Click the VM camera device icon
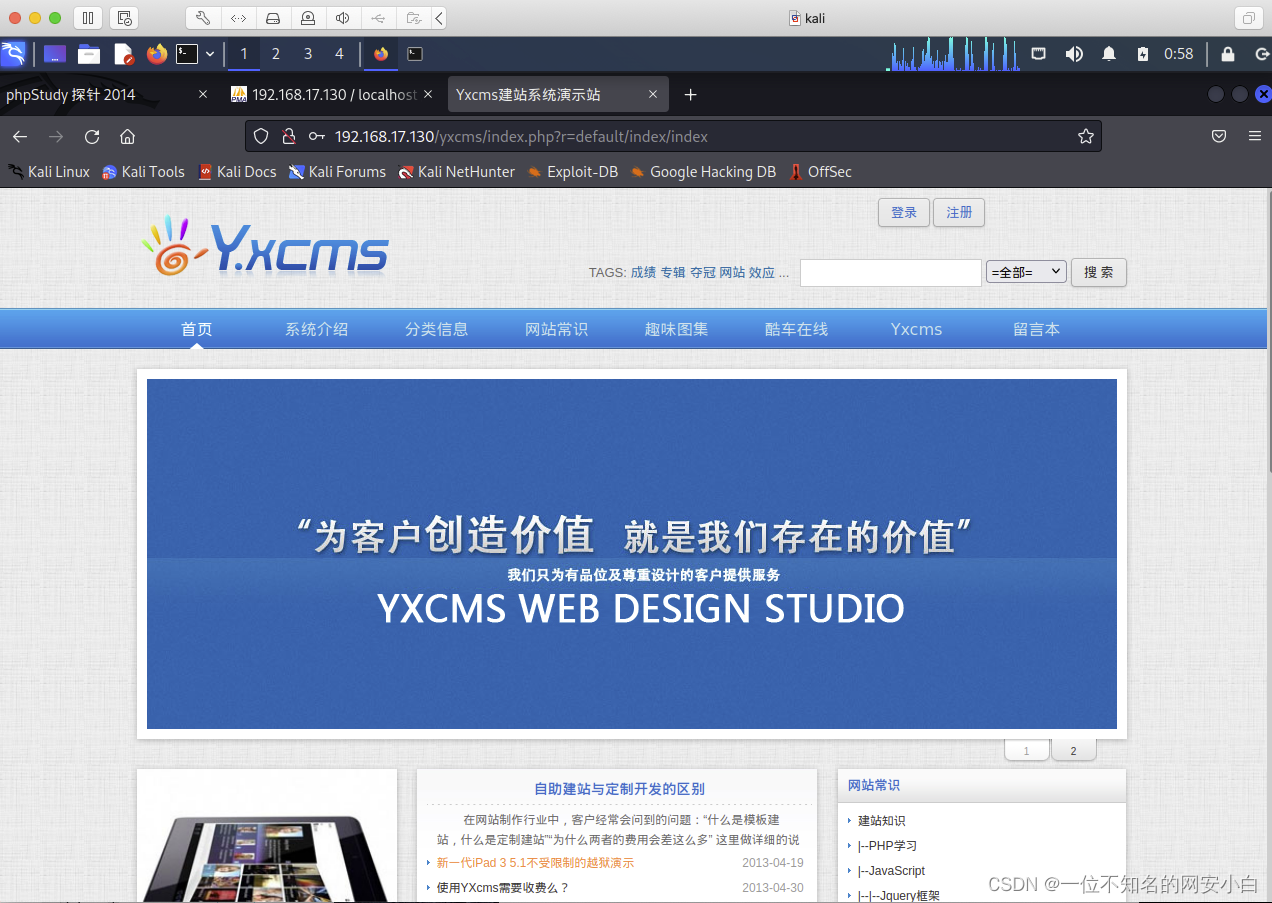Image resolution: width=1272 pixels, height=903 pixels. coord(307,18)
